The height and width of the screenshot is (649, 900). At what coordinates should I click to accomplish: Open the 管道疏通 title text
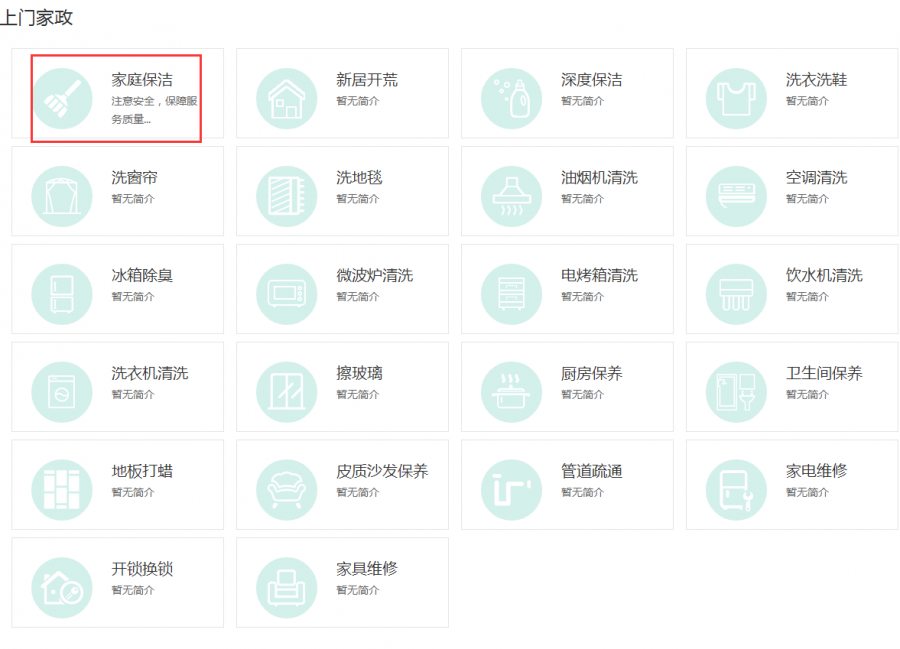click(592, 471)
